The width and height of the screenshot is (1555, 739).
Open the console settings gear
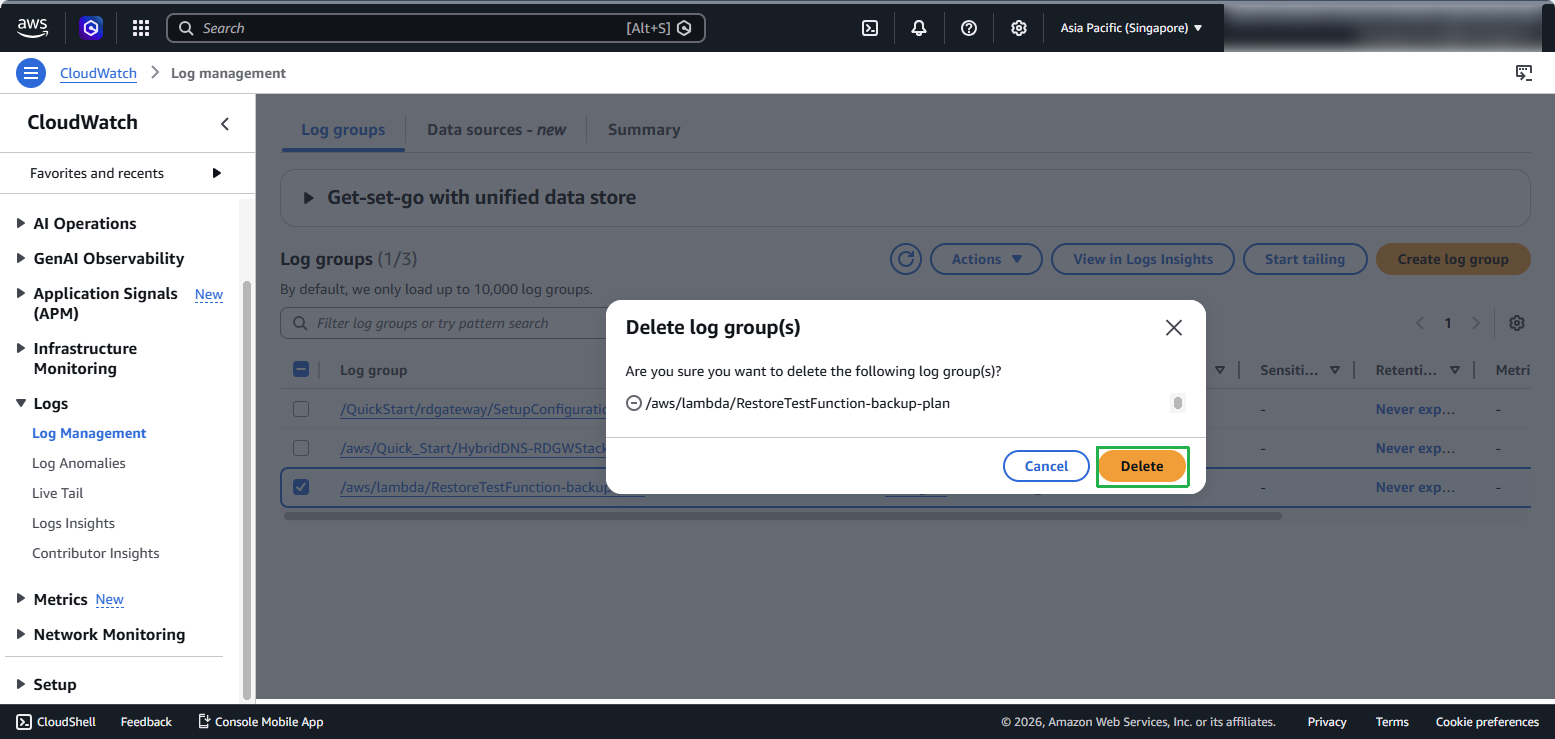click(1019, 28)
